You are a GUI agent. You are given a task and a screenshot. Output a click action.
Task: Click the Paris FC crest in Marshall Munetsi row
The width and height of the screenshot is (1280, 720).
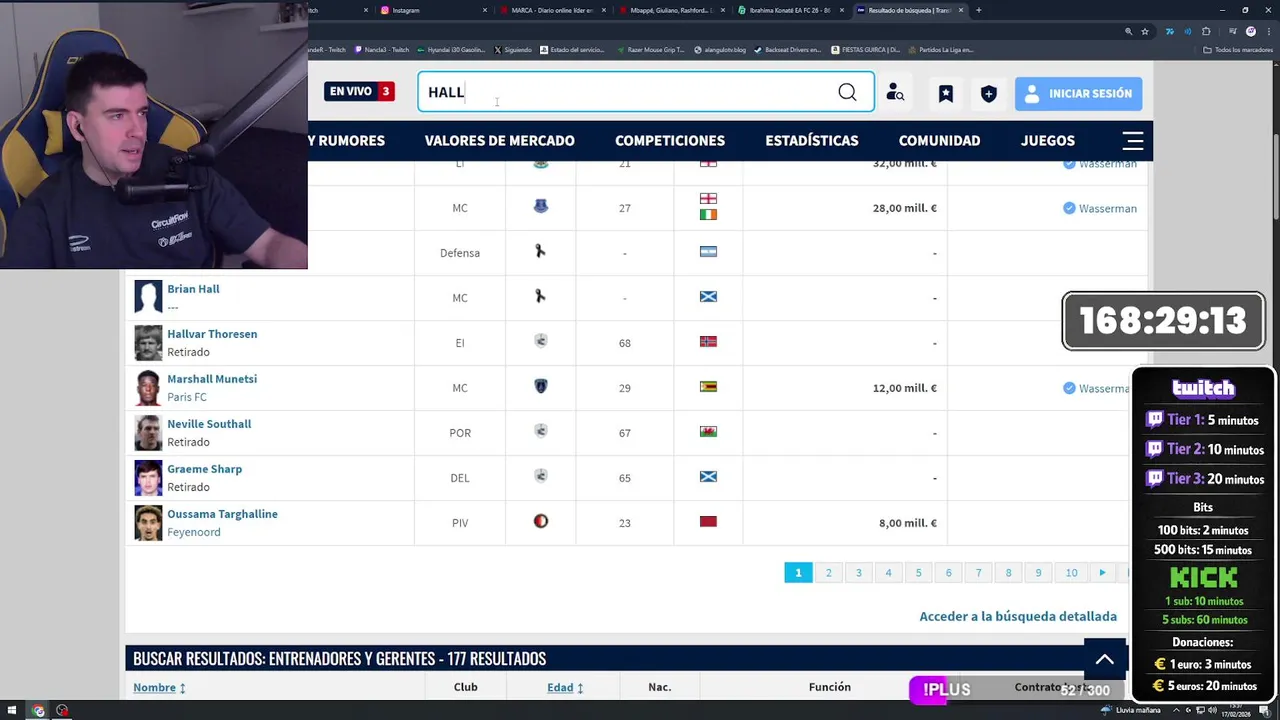(x=541, y=387)
